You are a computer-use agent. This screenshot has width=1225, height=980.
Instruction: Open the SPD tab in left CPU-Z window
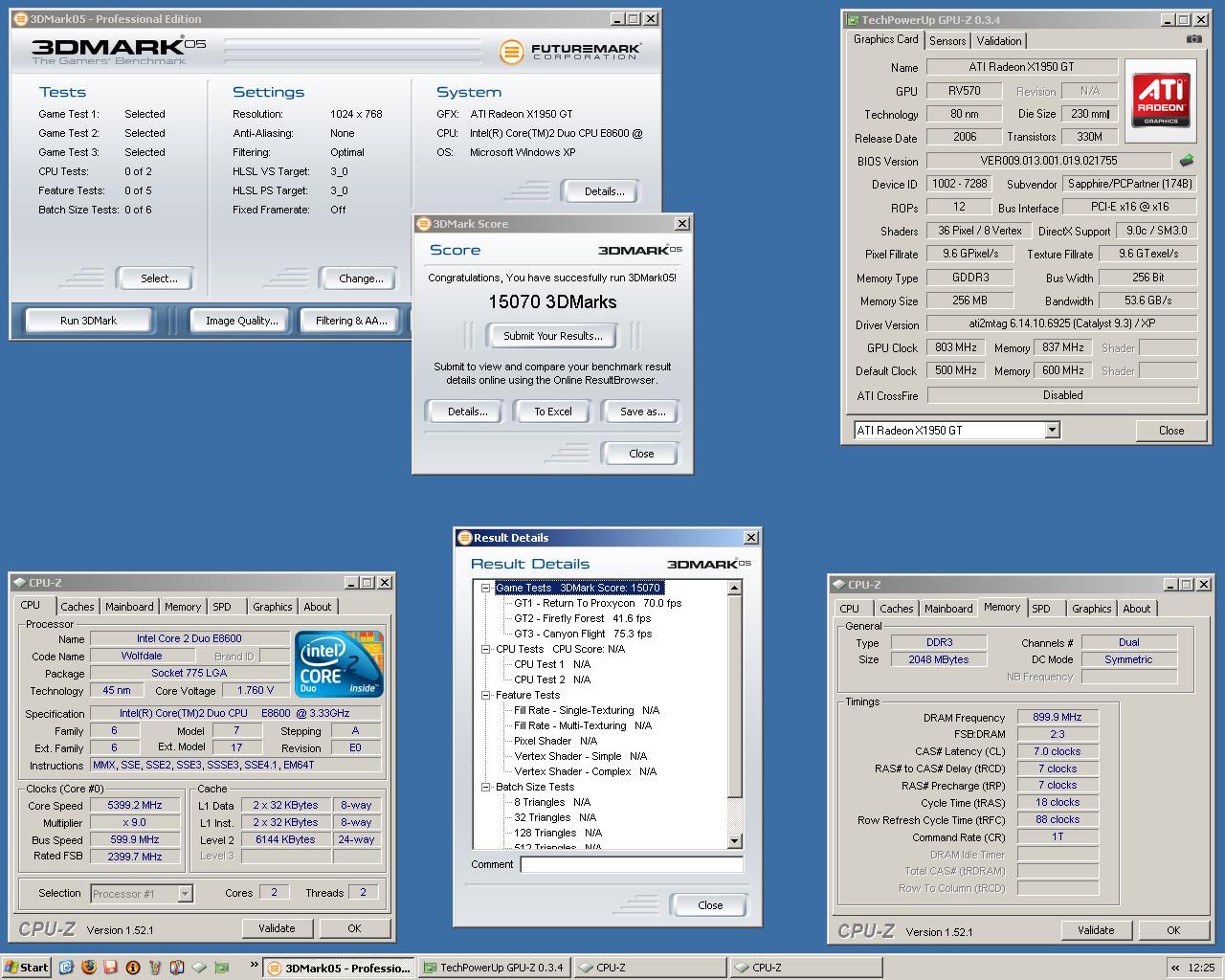[222, 607]
